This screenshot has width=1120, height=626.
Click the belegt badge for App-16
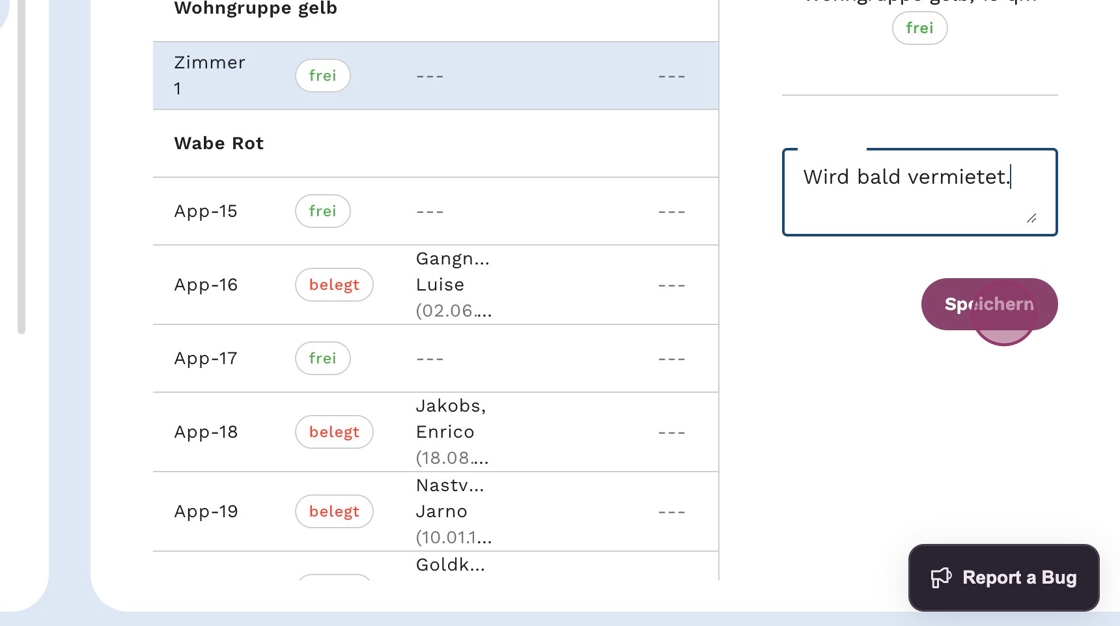pos(334,285)
